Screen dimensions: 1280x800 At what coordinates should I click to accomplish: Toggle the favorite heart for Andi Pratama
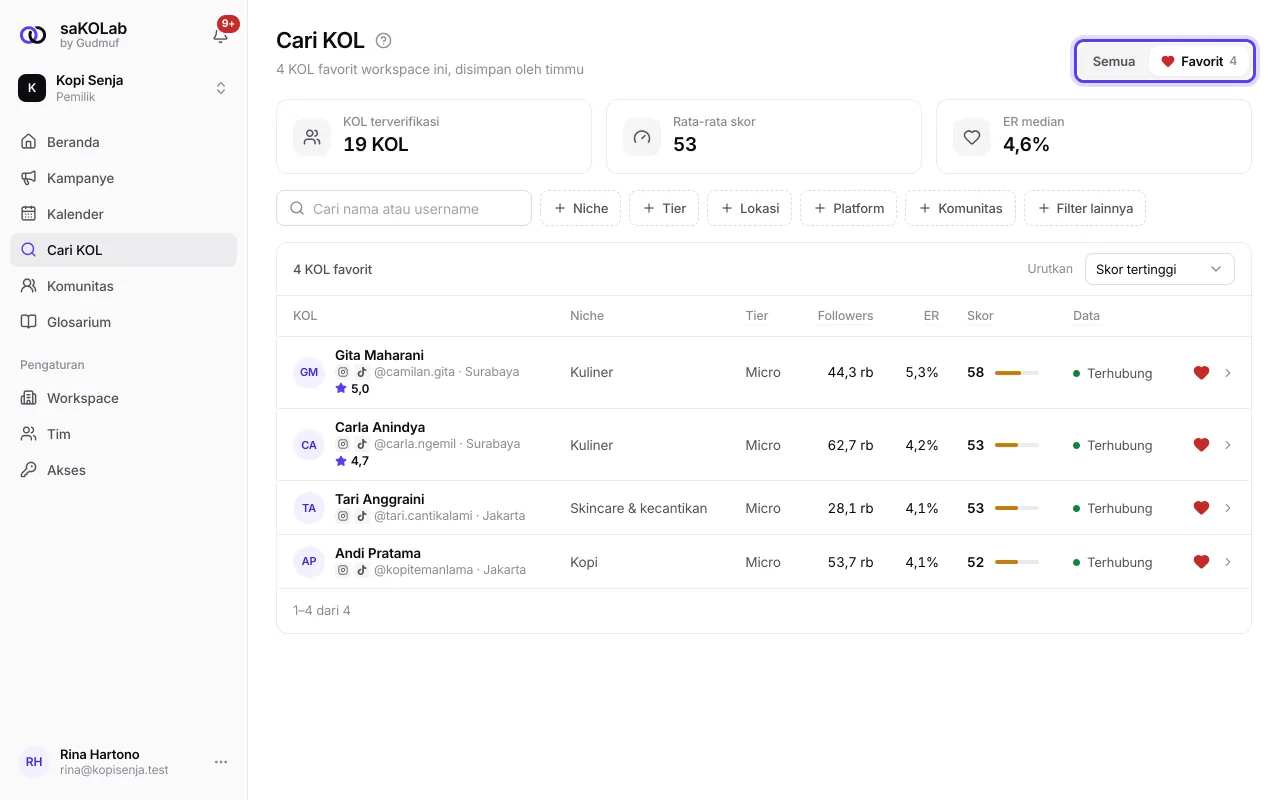point(1201,561)
